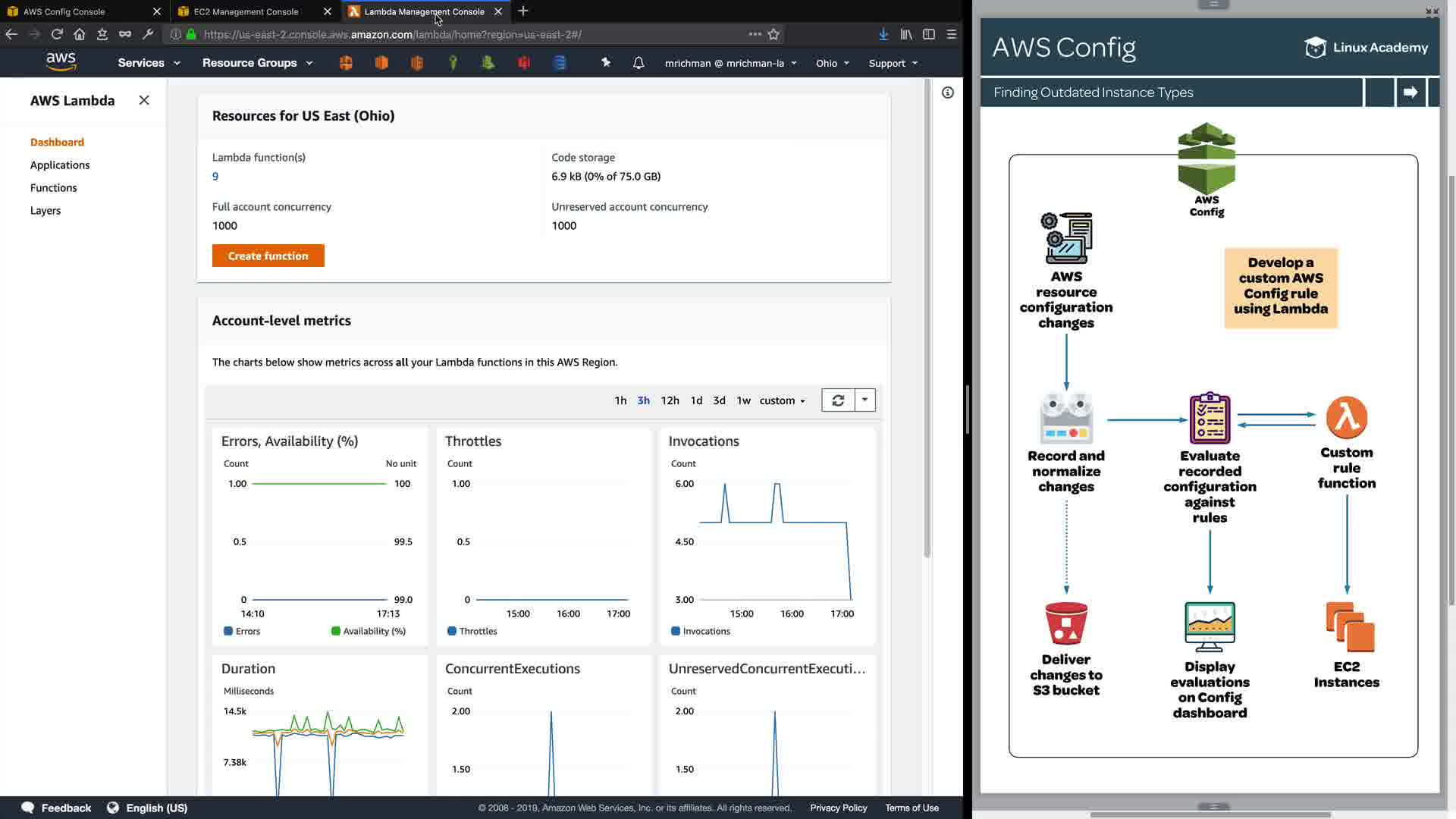
Task: Click the notifications bell icon
Action: point(639,63)
